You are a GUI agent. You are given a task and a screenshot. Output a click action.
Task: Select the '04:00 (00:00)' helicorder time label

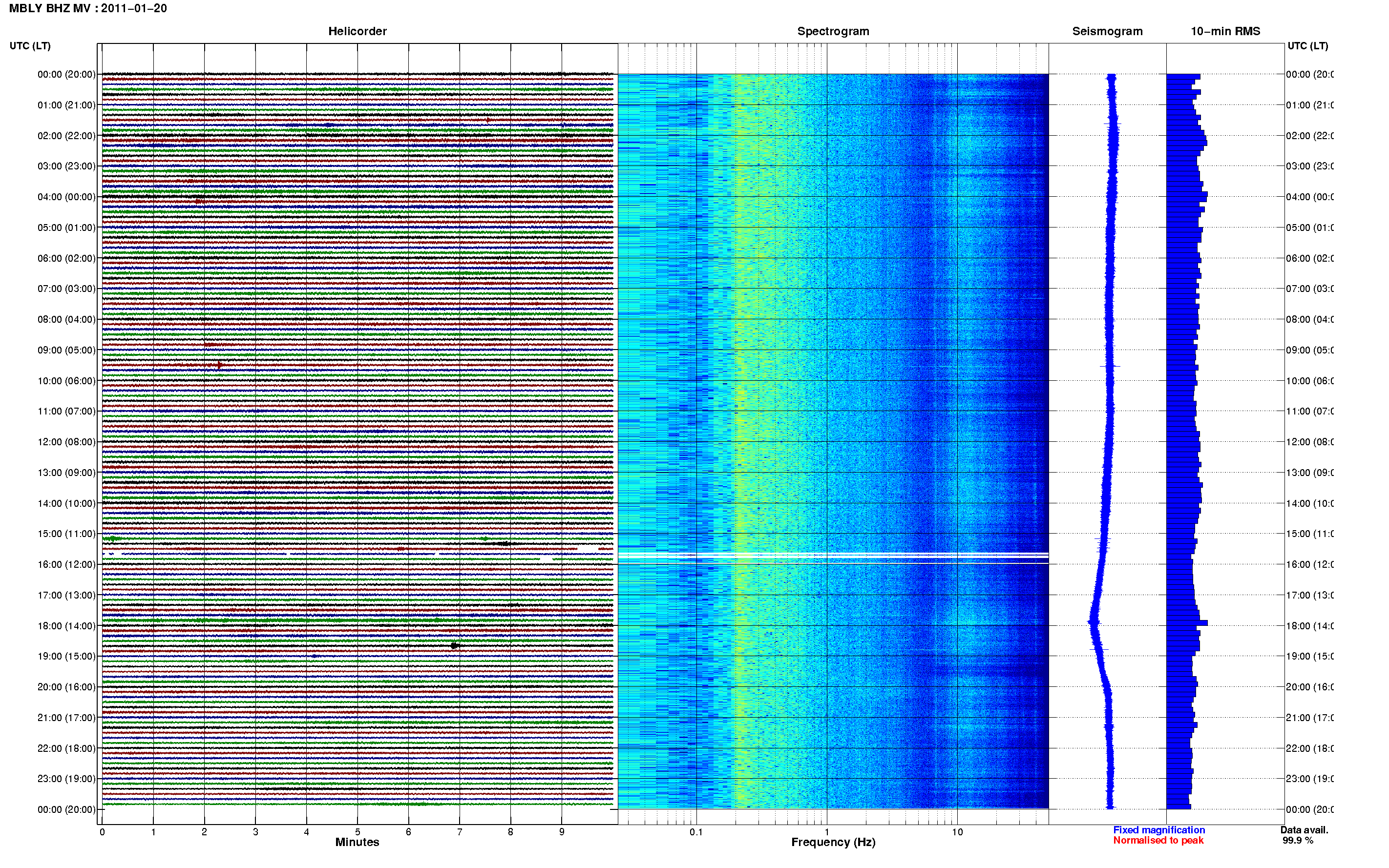click(66, 197)
